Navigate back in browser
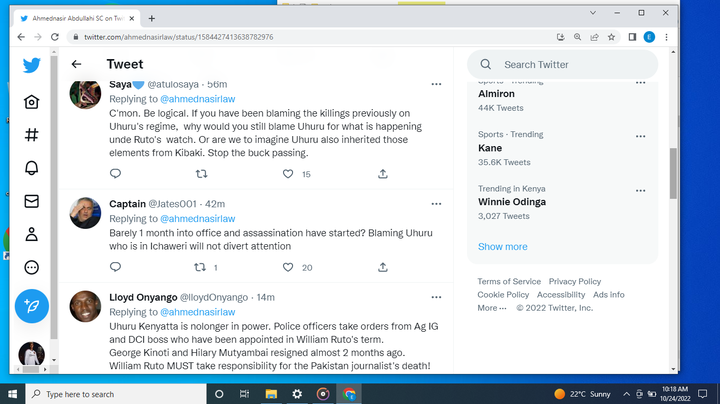720x404 pixels. coord(21,37)
